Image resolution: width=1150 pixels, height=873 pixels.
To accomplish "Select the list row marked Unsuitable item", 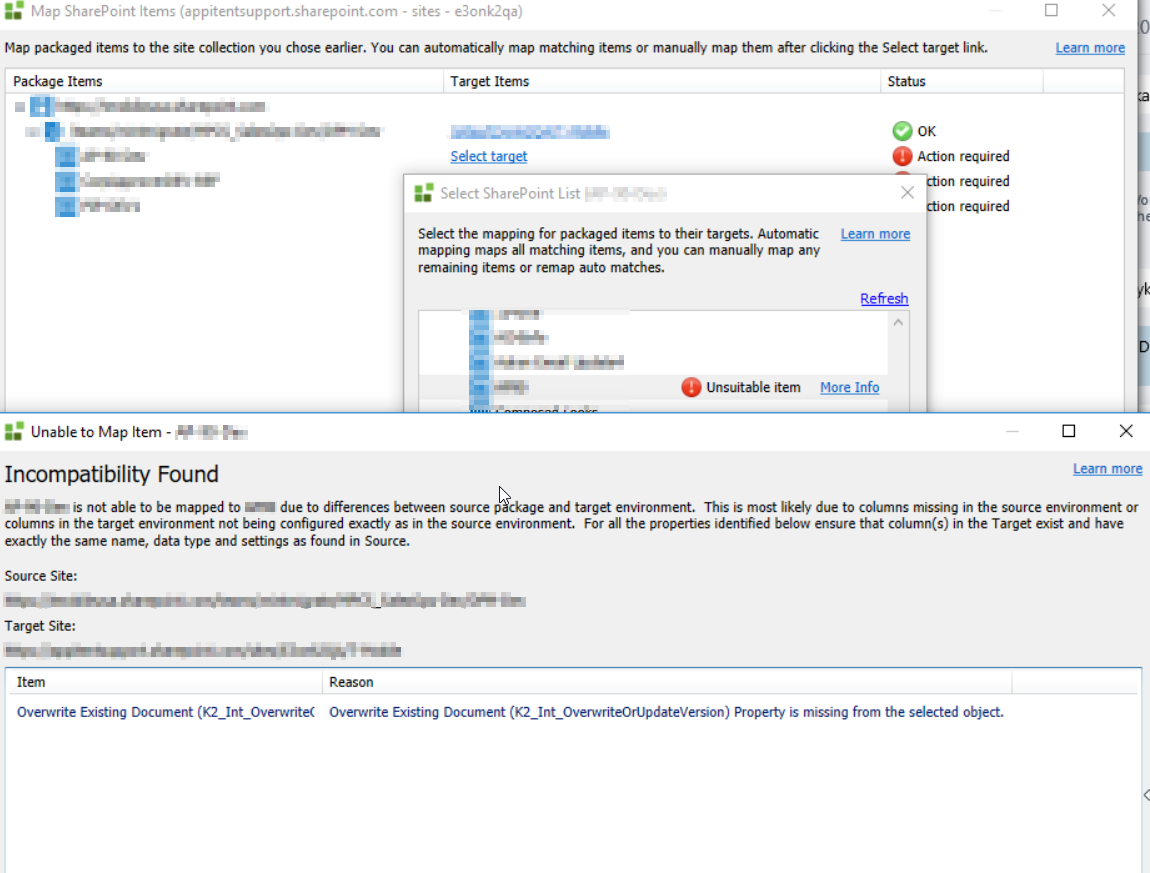I will tap(653, 387).
